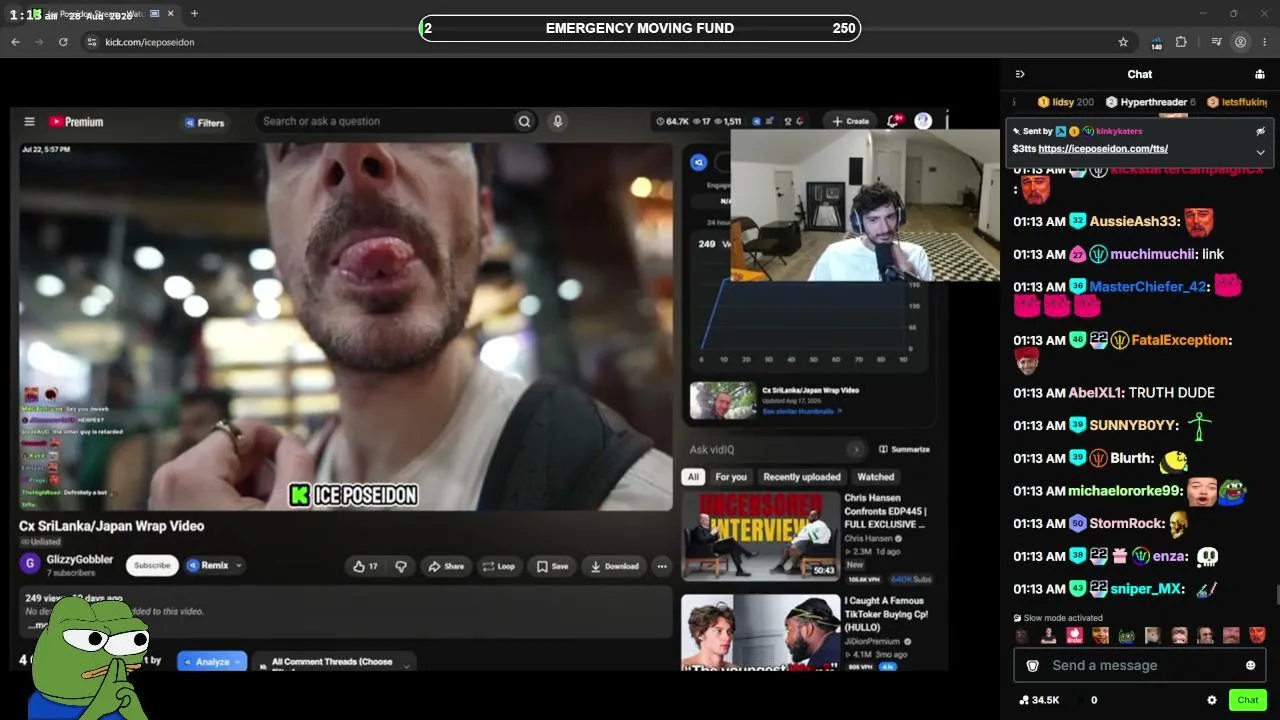Open the iceposeidon.com/tts link
Screen dimensions: 1280x720
tap(1103, 149)
